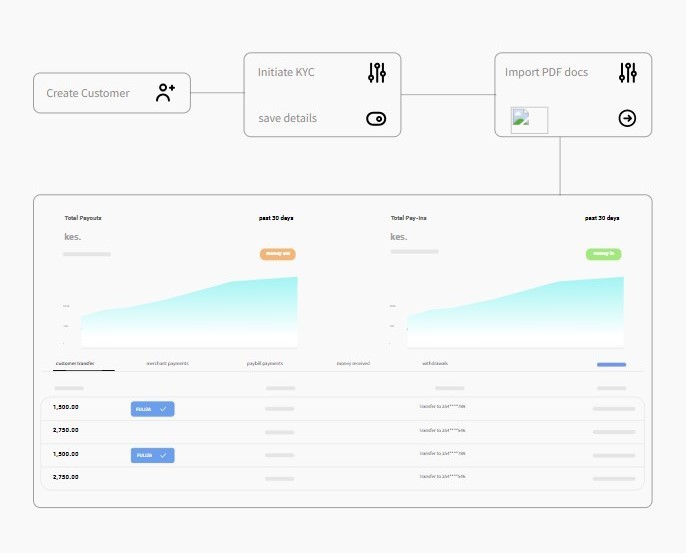The height and width of the screenshot is (553, 686).
Task: Click the broken image thumbnail in Import PDF docs
Action: [529, 120]
